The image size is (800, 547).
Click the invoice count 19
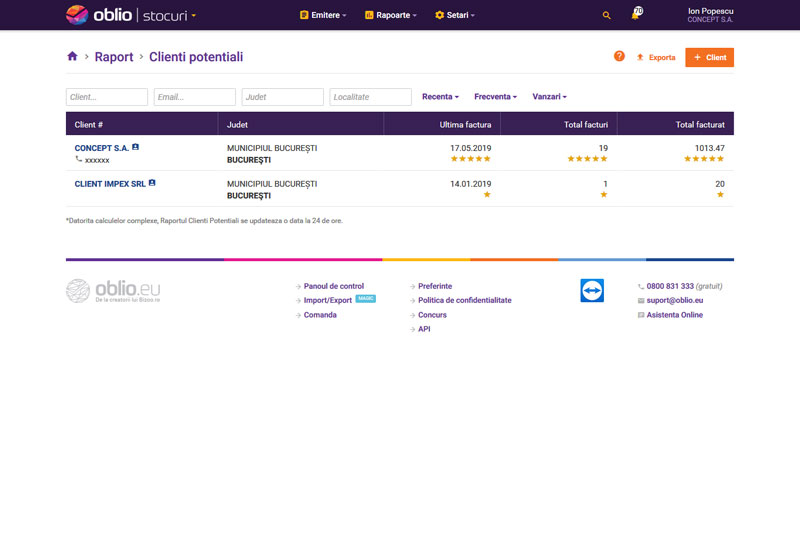[603, 148]
